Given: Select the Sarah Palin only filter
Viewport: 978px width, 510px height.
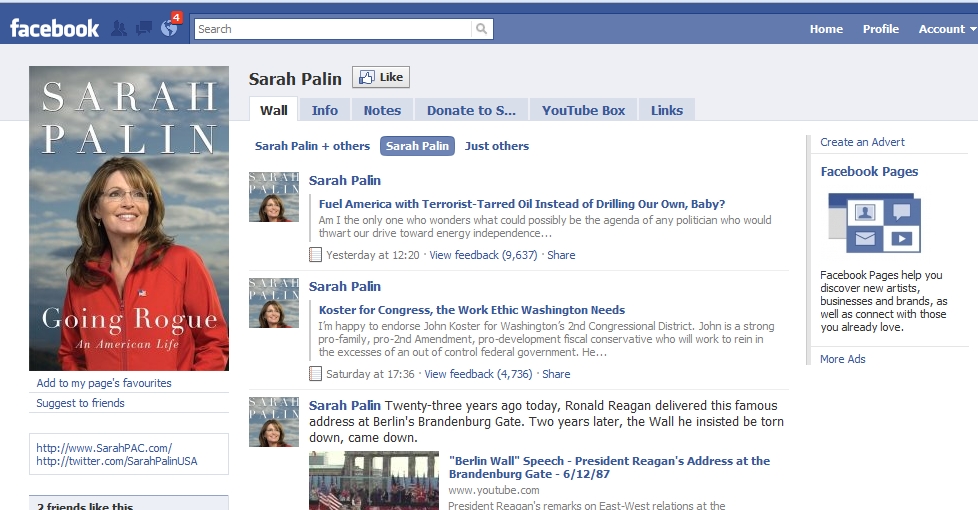Looking at the screenshot, I should [x=417, y=146].
